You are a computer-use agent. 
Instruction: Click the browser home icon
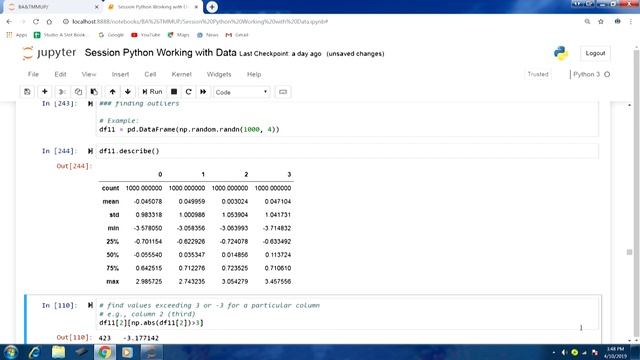49,22
